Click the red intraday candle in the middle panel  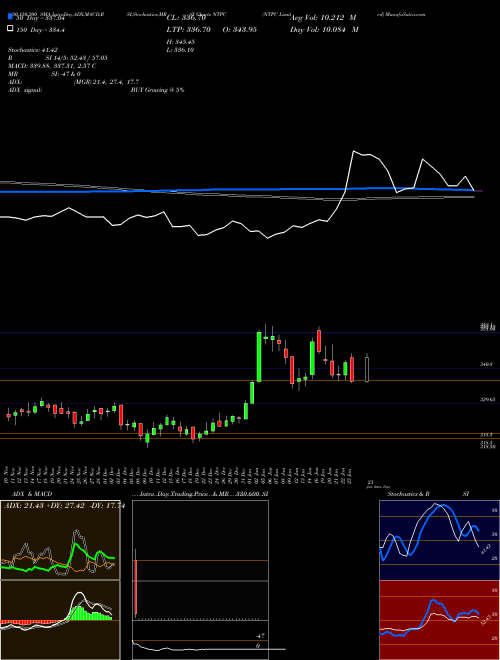[136, 587]
